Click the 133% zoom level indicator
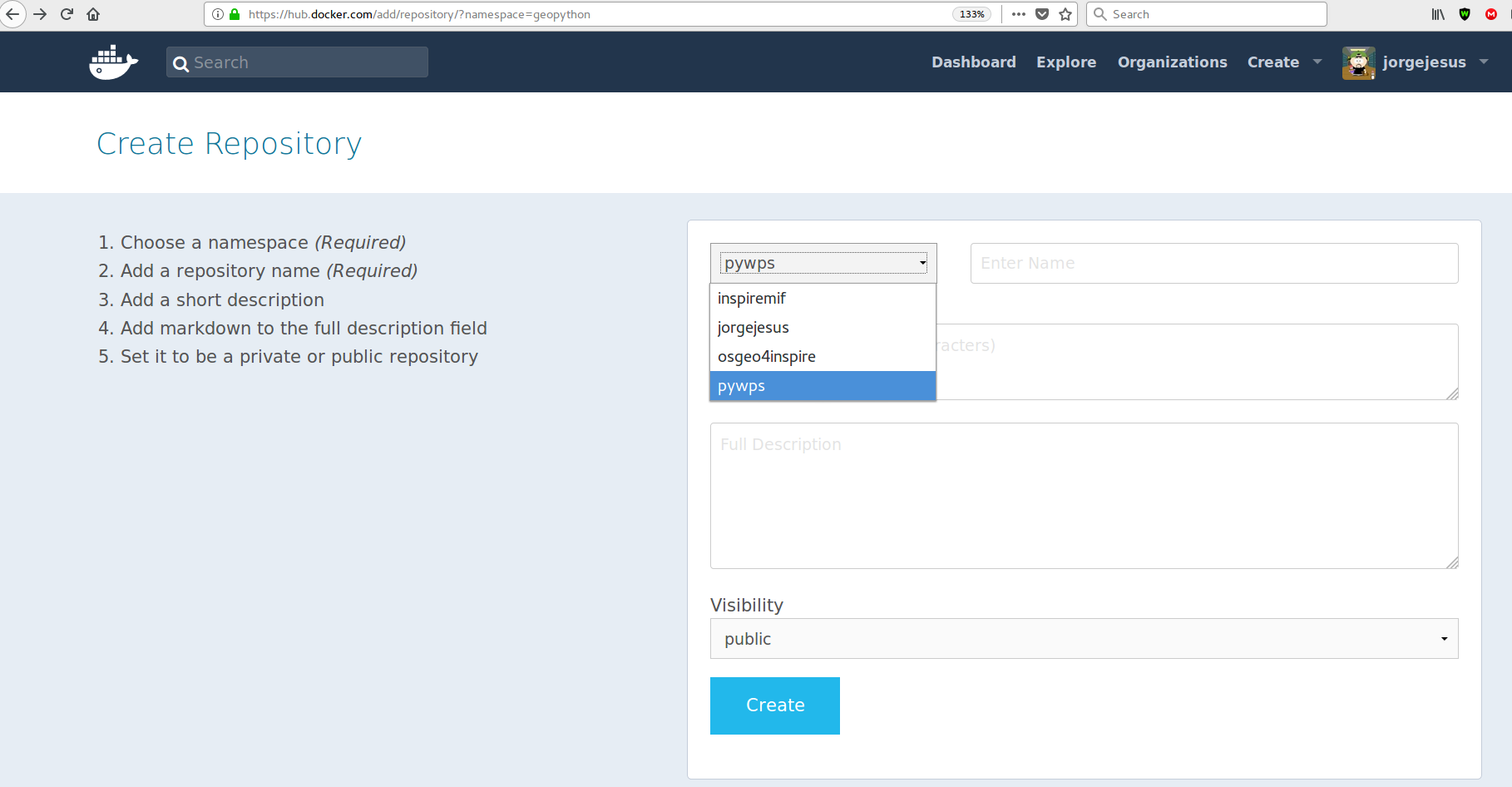This screenshot has height=787, width=1512. pos(971,14)
